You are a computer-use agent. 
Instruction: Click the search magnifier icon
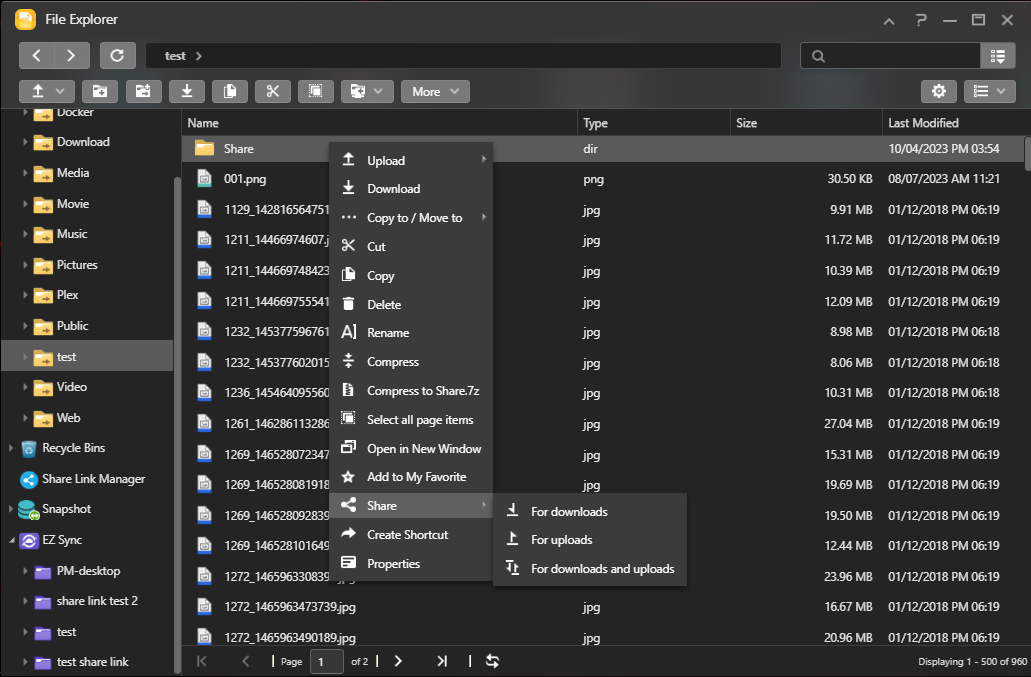(x=818, y=57)
